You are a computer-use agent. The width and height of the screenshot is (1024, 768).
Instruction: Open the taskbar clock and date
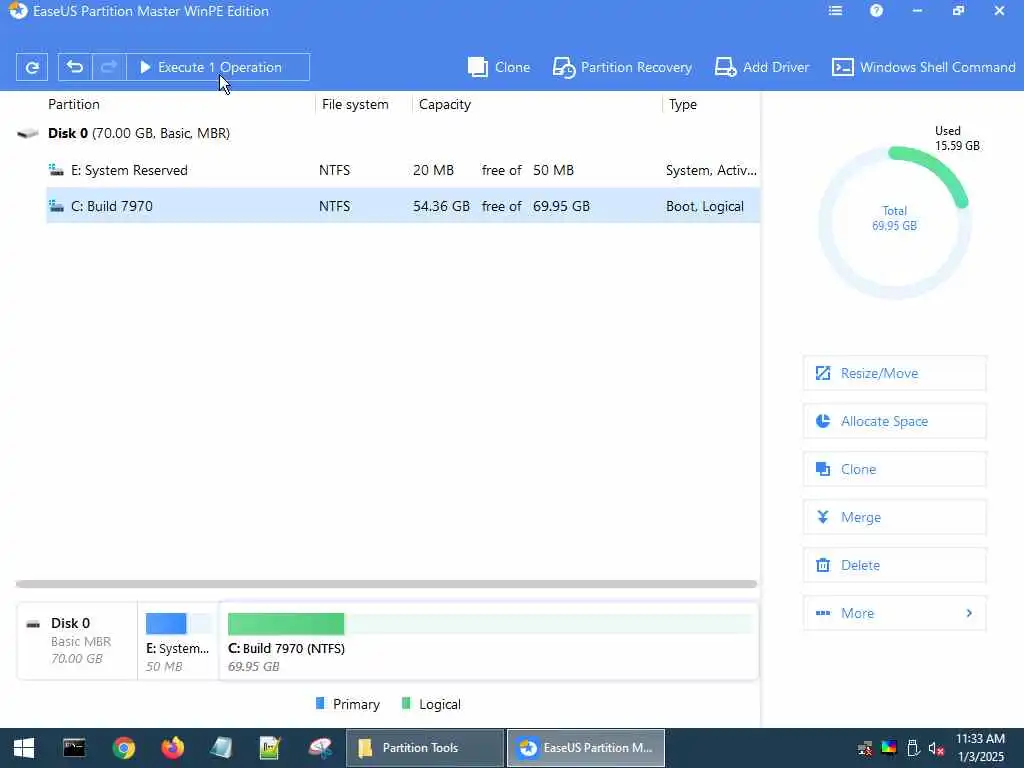click(980, 748)
